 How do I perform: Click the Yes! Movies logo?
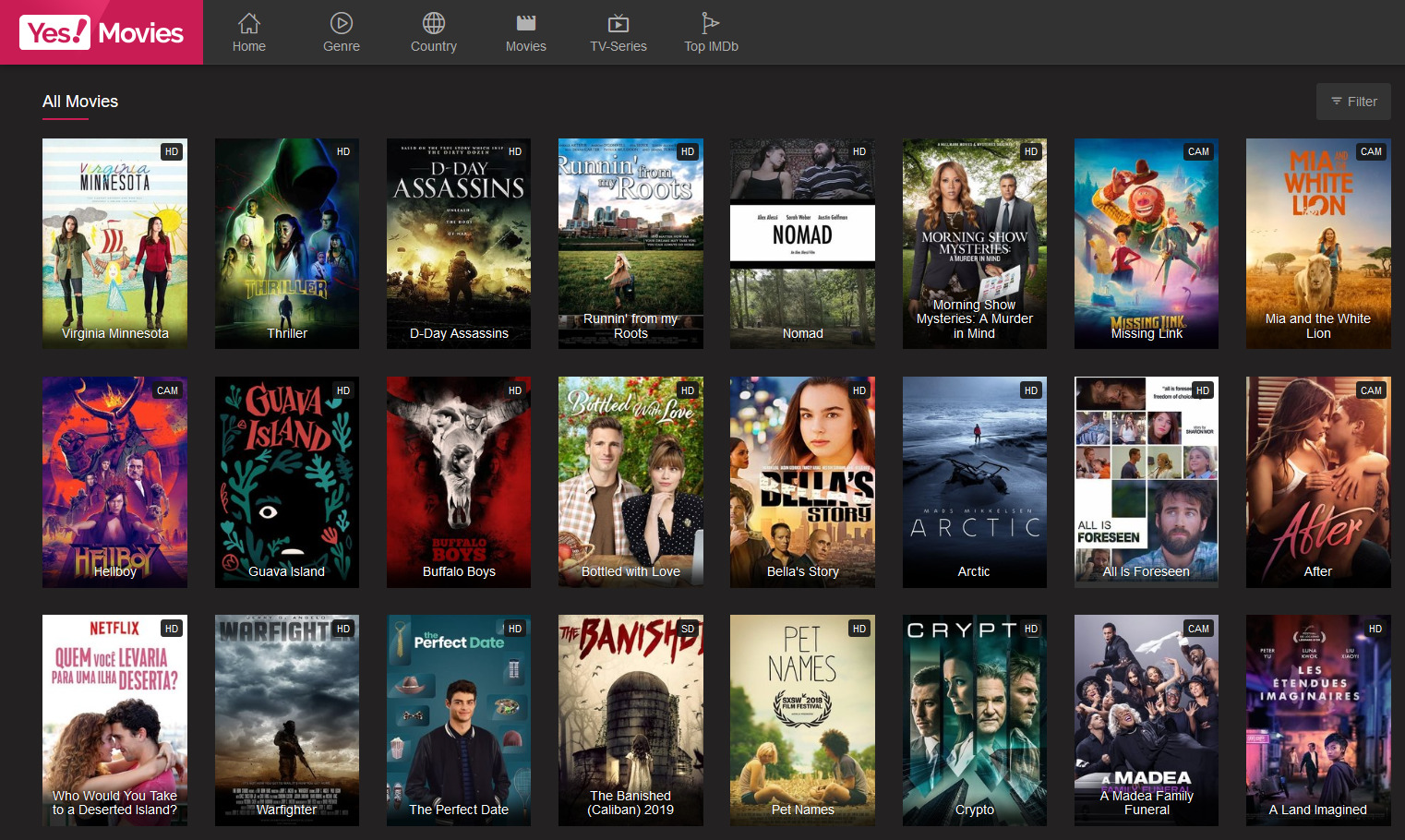tap(102, 32)
